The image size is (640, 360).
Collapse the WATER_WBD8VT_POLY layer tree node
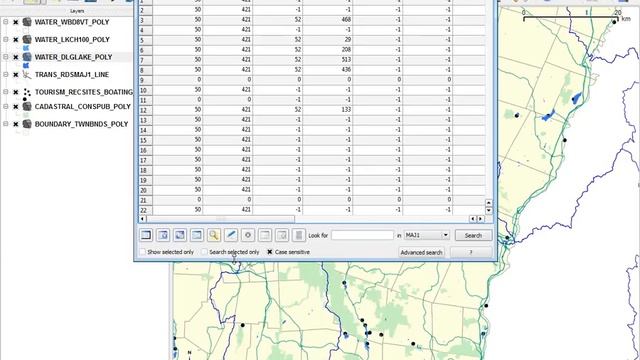pos(6,22)
